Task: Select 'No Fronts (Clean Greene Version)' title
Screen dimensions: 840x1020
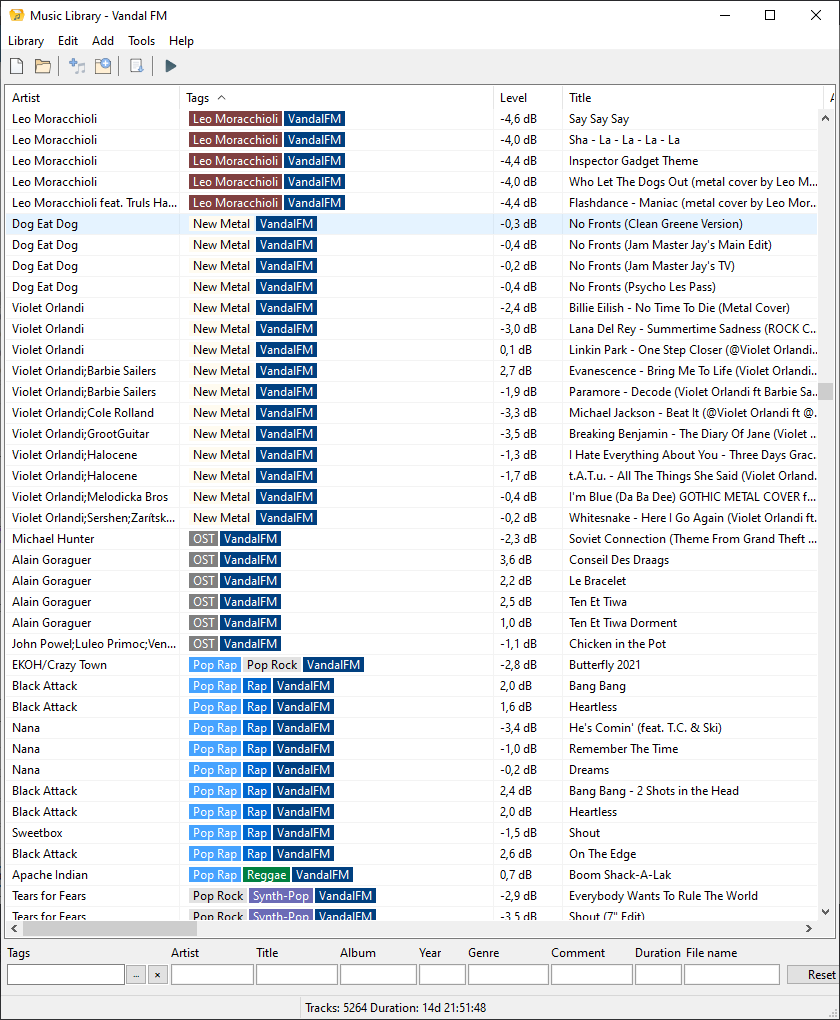Action: click(x=655, y=224)
